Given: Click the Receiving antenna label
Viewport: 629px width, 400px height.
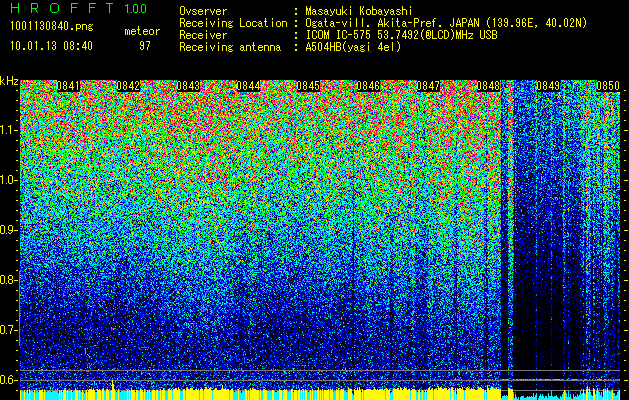Looking at the screenshot, I should click(x=230, y=47).
